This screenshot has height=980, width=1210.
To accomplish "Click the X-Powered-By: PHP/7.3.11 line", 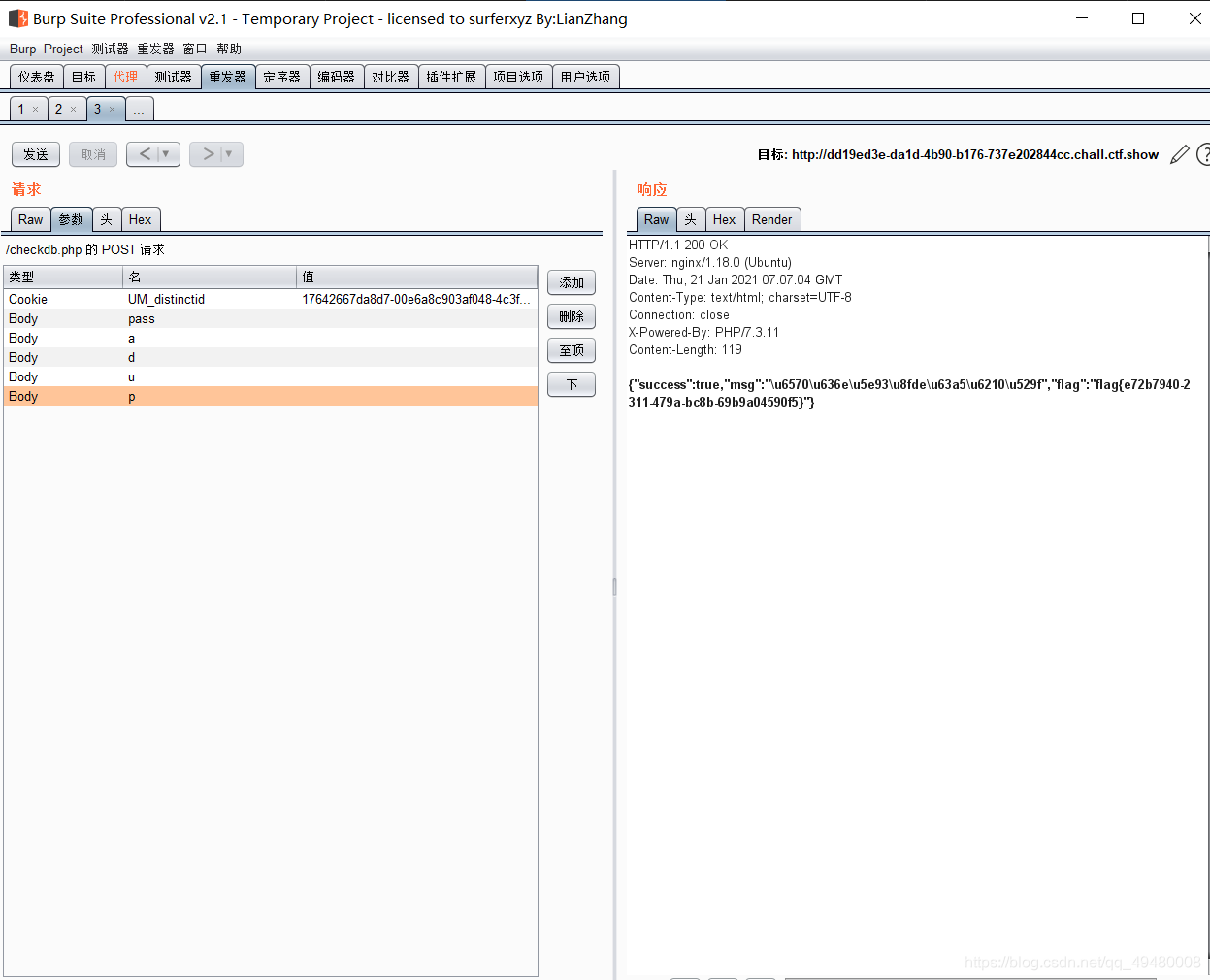I will (704, 332).
